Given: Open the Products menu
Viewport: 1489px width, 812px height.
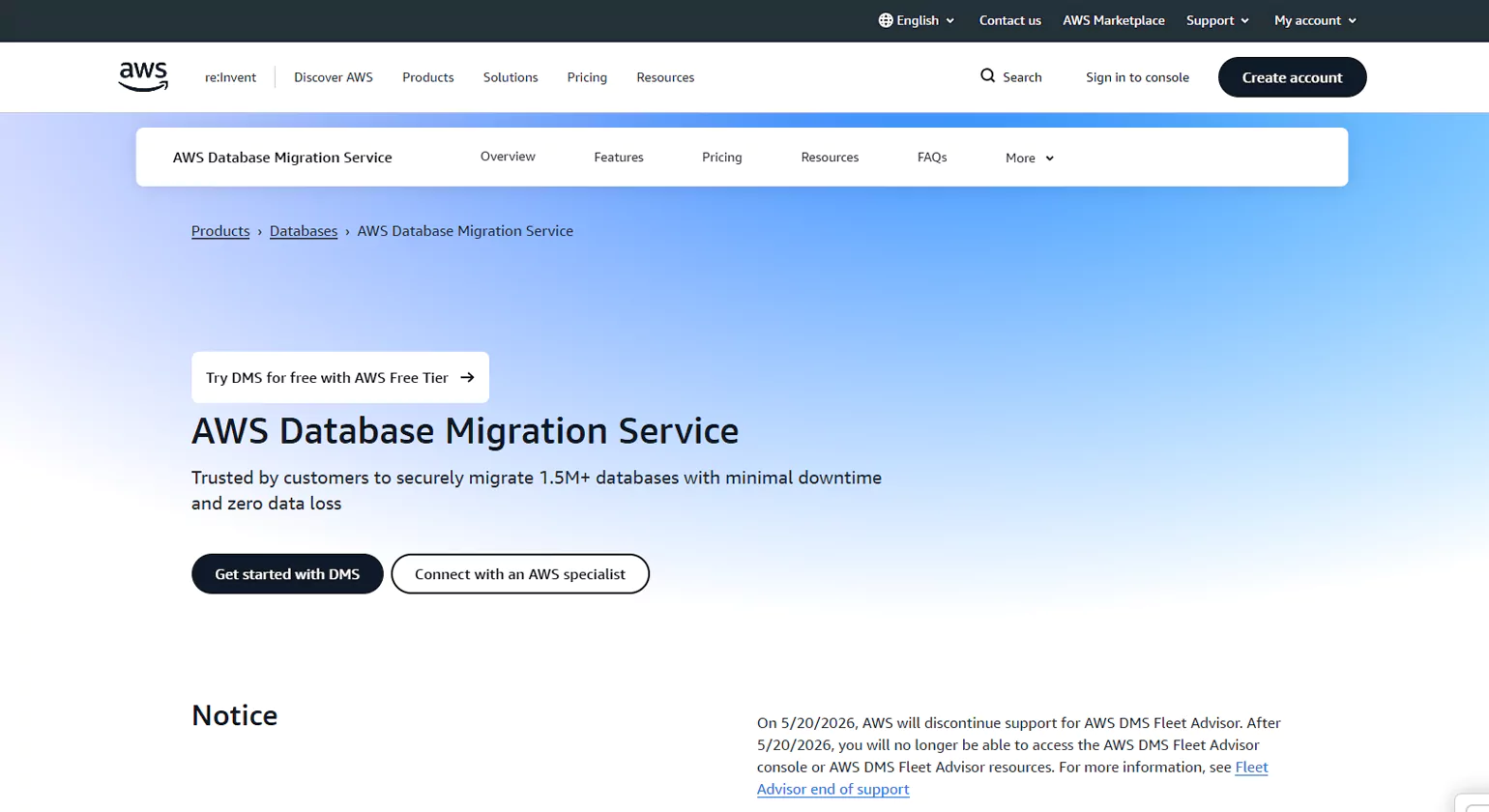Looking at the screenshot, I should (427, 77).
